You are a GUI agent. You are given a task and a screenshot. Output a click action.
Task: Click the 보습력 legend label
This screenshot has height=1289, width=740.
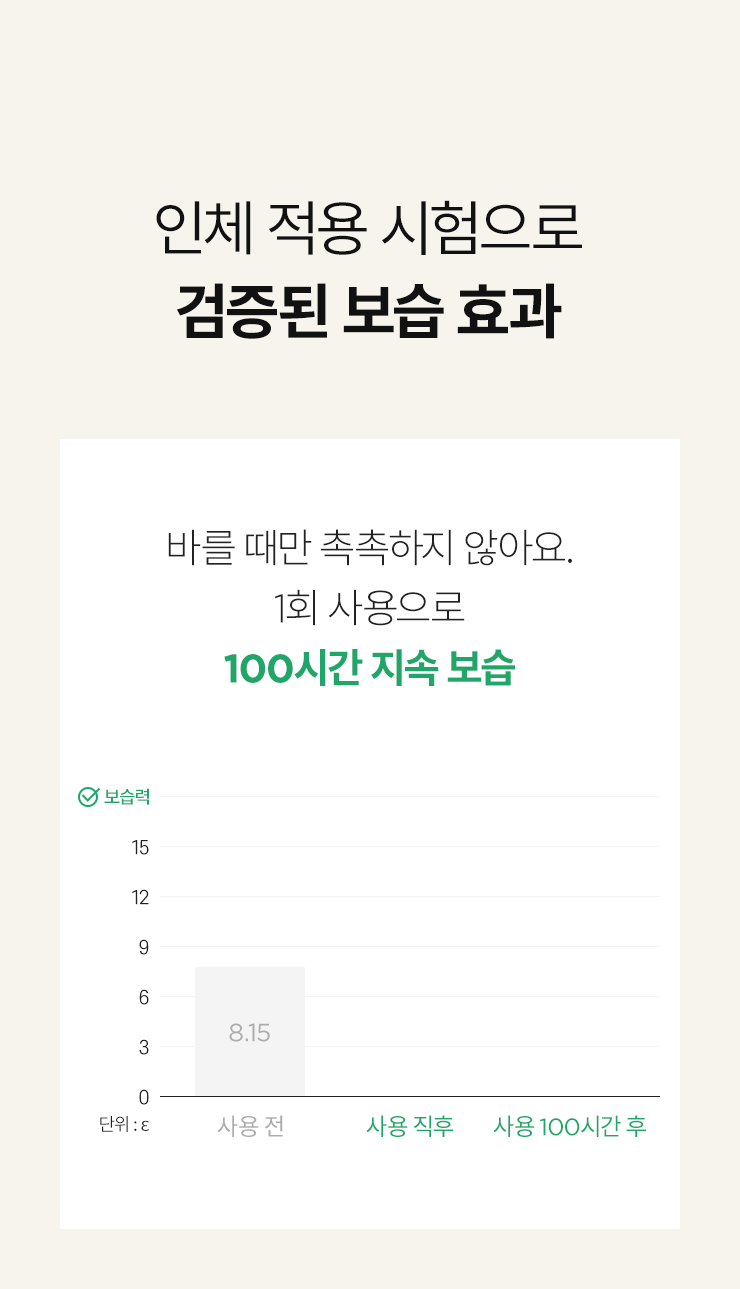point(127,797)
